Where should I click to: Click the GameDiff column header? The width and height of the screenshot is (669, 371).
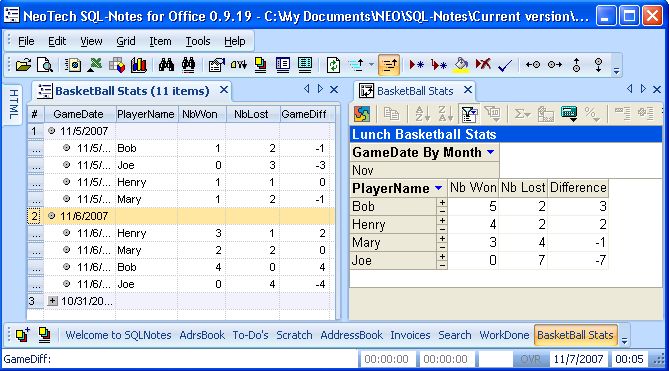(304, 114)
